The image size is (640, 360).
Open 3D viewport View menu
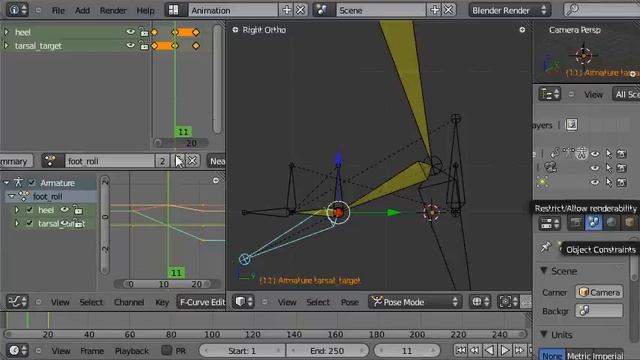click(x=287, y=302)
